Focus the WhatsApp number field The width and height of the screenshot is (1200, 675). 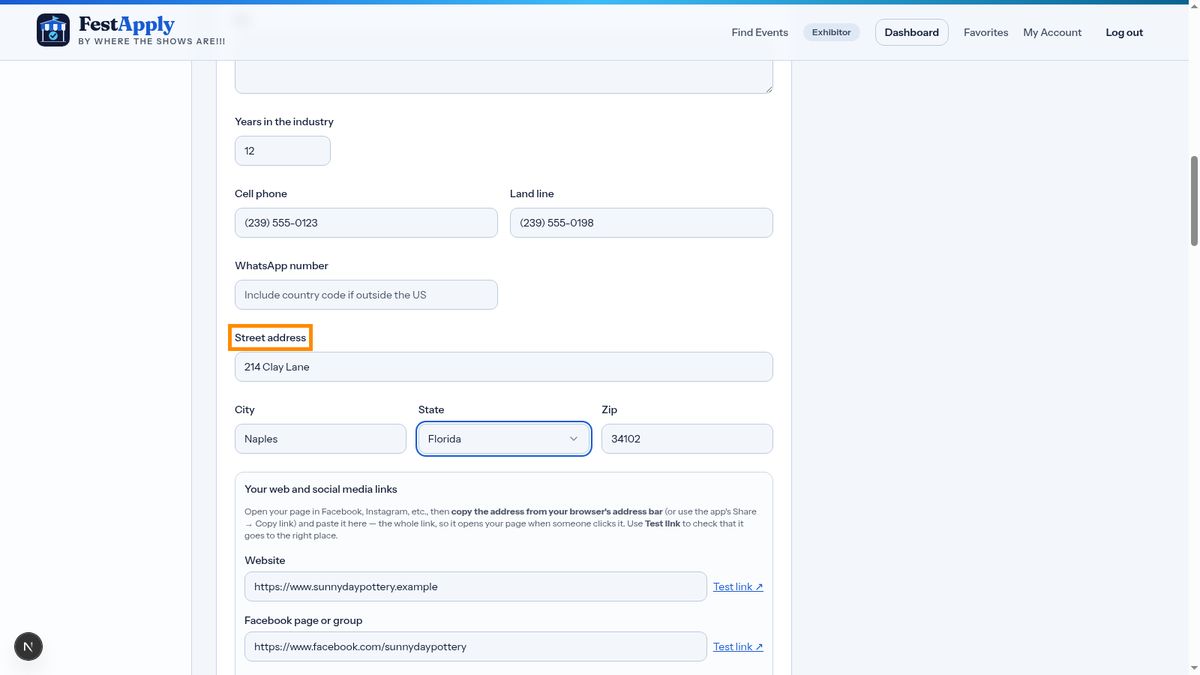(366, 295)
